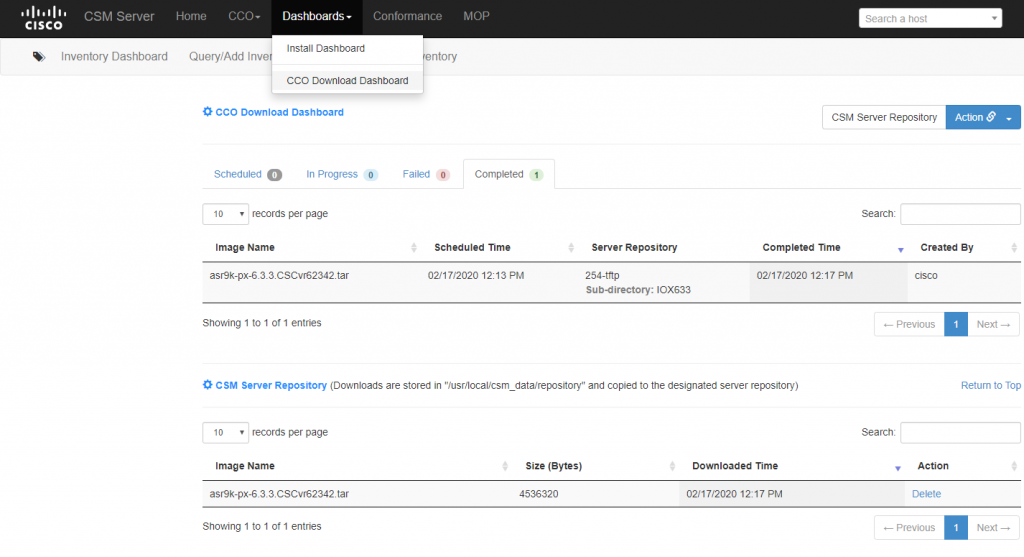Switch to the In Progress tab
Screen dimensions: 1024x557
click(x=341, y=174)
